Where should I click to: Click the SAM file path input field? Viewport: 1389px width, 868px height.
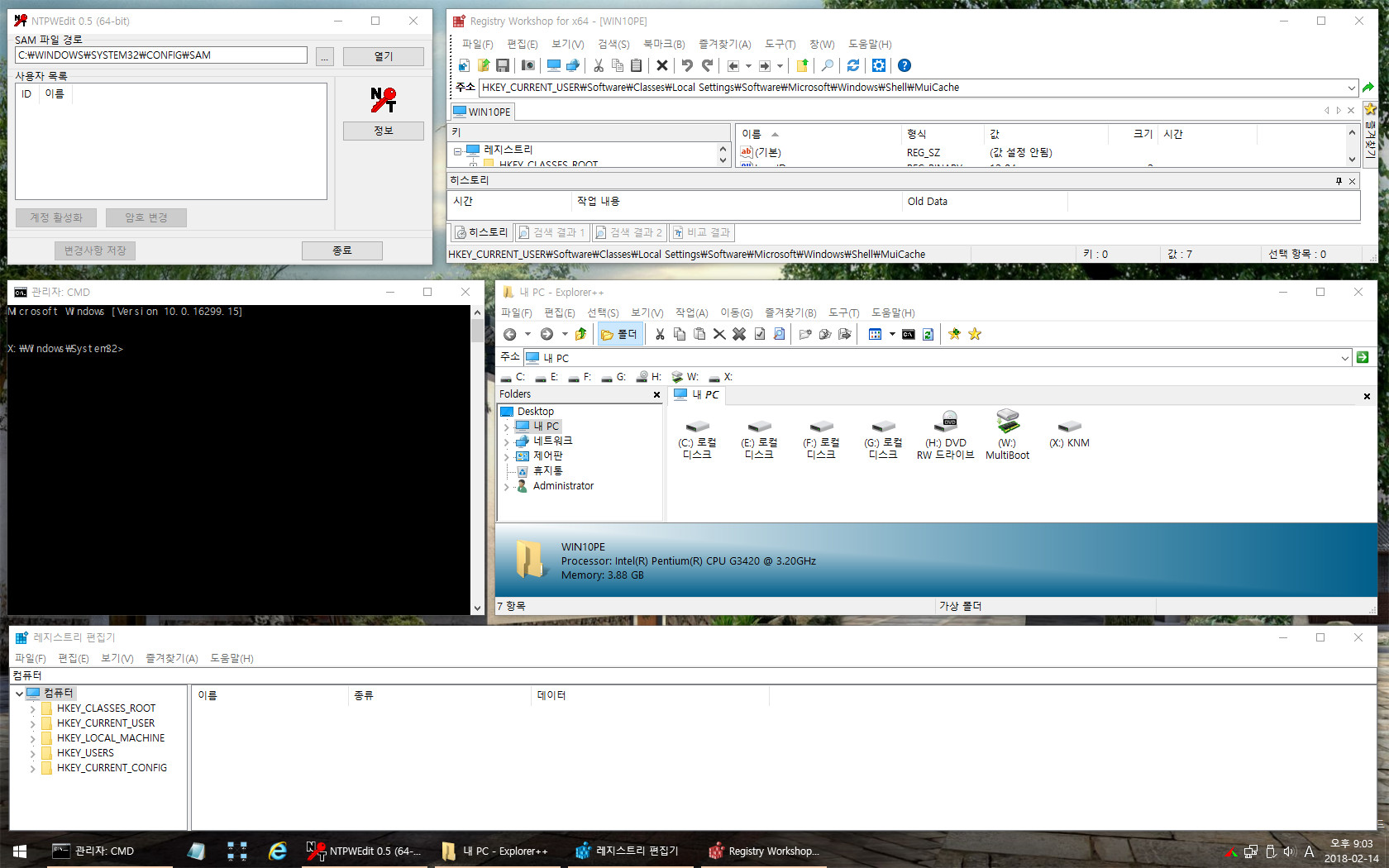pos(161,55)
